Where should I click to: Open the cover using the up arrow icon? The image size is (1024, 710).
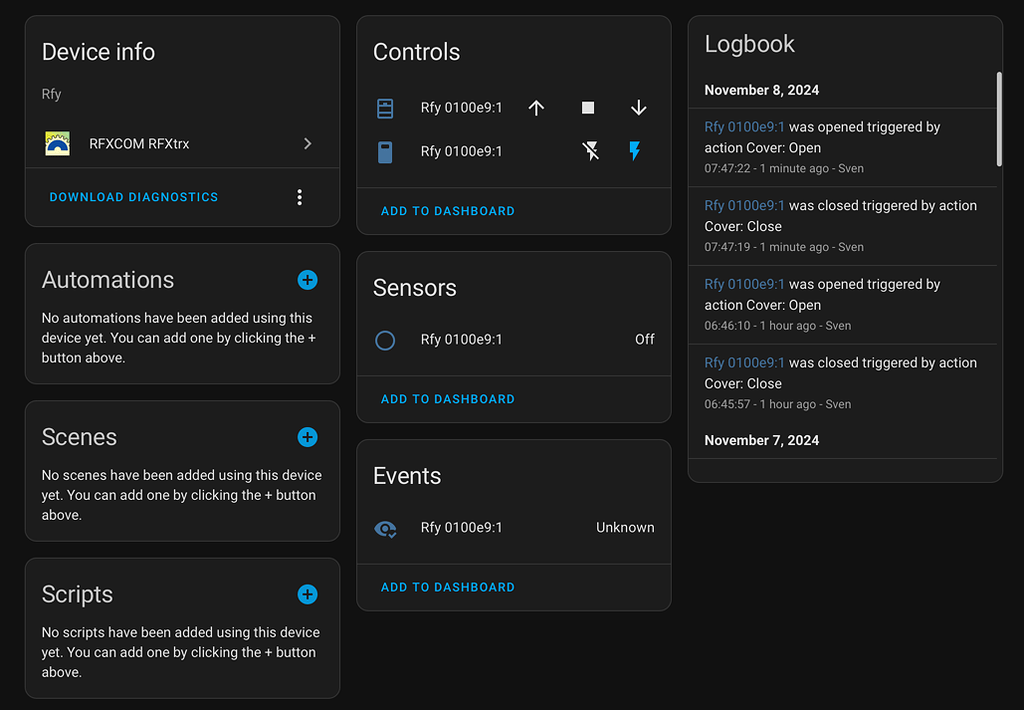point(536,107)
